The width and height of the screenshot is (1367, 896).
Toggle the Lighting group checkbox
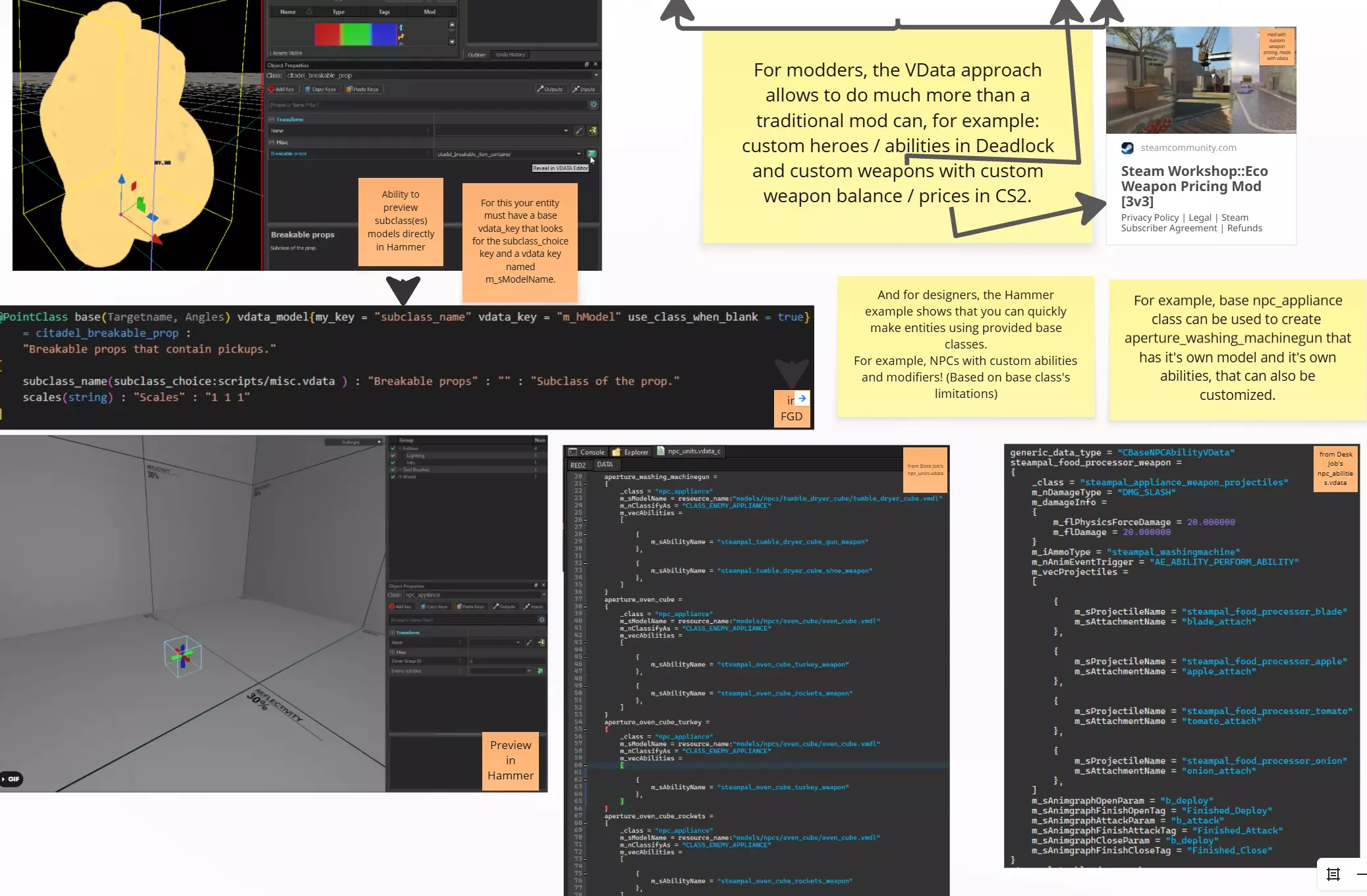click(x=393, y=455)
